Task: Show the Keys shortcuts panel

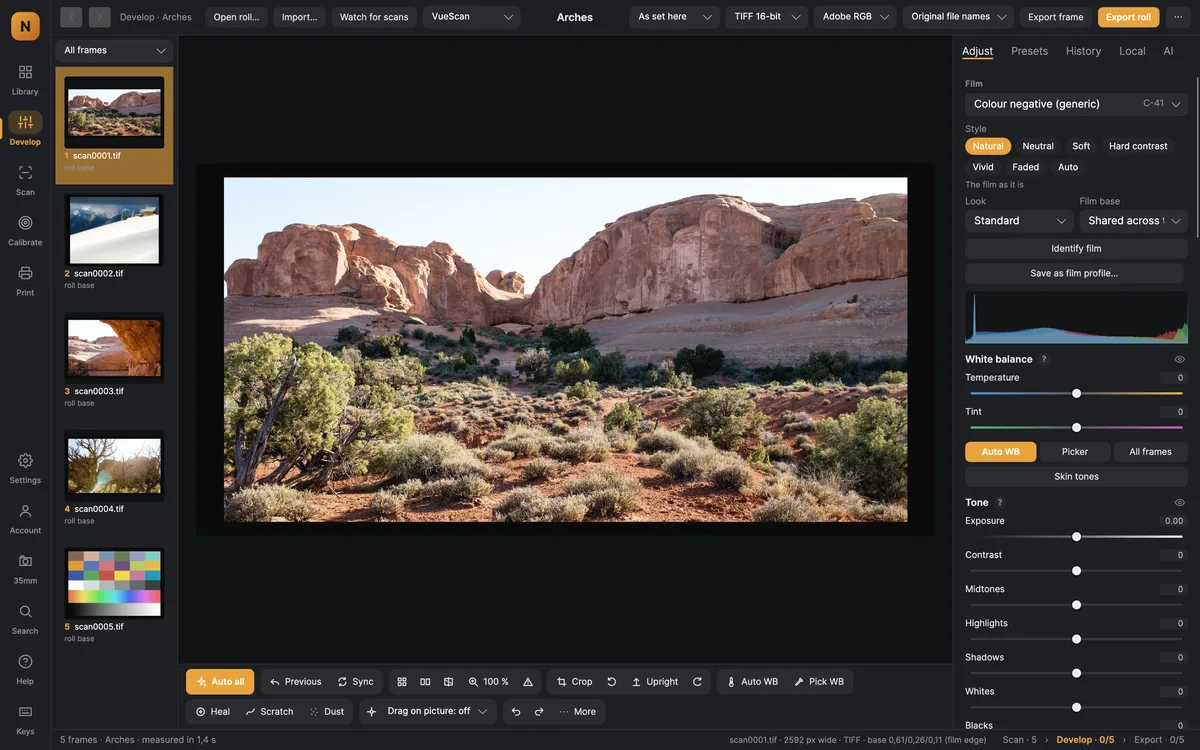Action: pos(25,719)
